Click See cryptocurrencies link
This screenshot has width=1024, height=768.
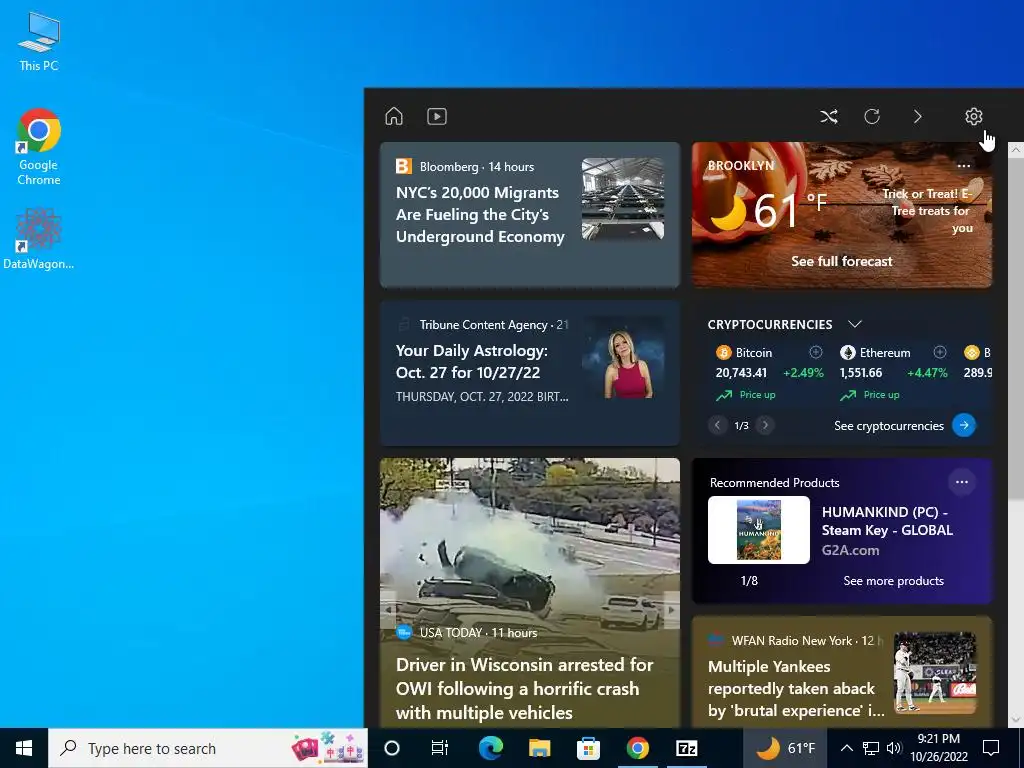point(889,426)
